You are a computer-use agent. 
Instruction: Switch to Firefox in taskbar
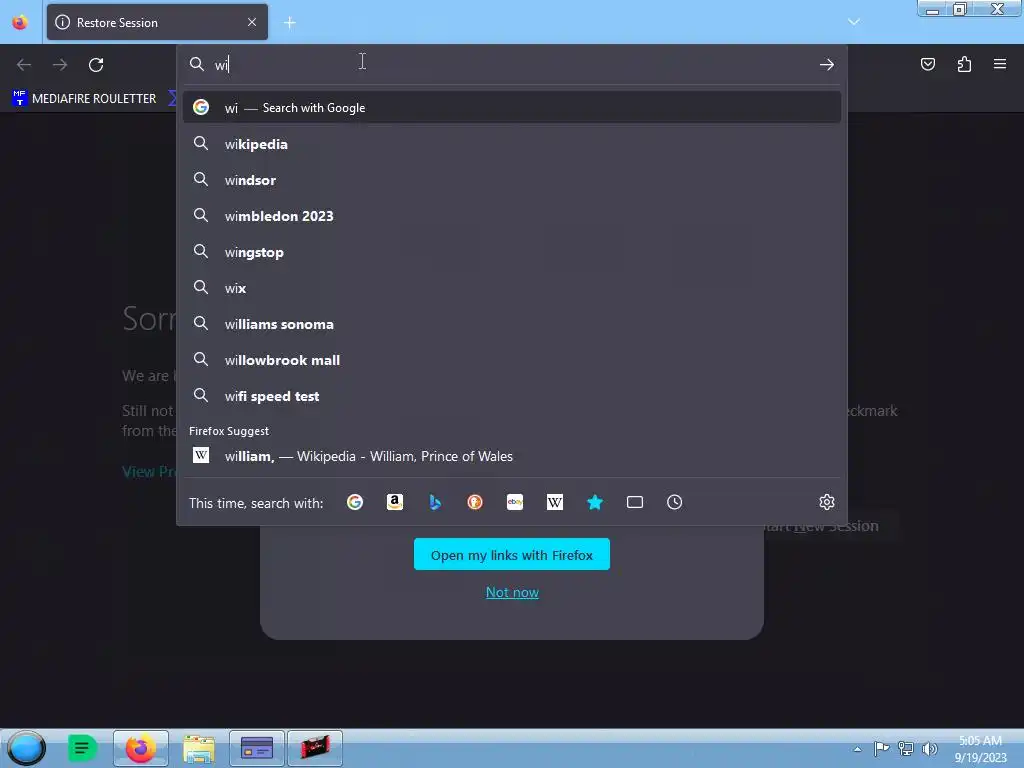[x=140, y=748]
